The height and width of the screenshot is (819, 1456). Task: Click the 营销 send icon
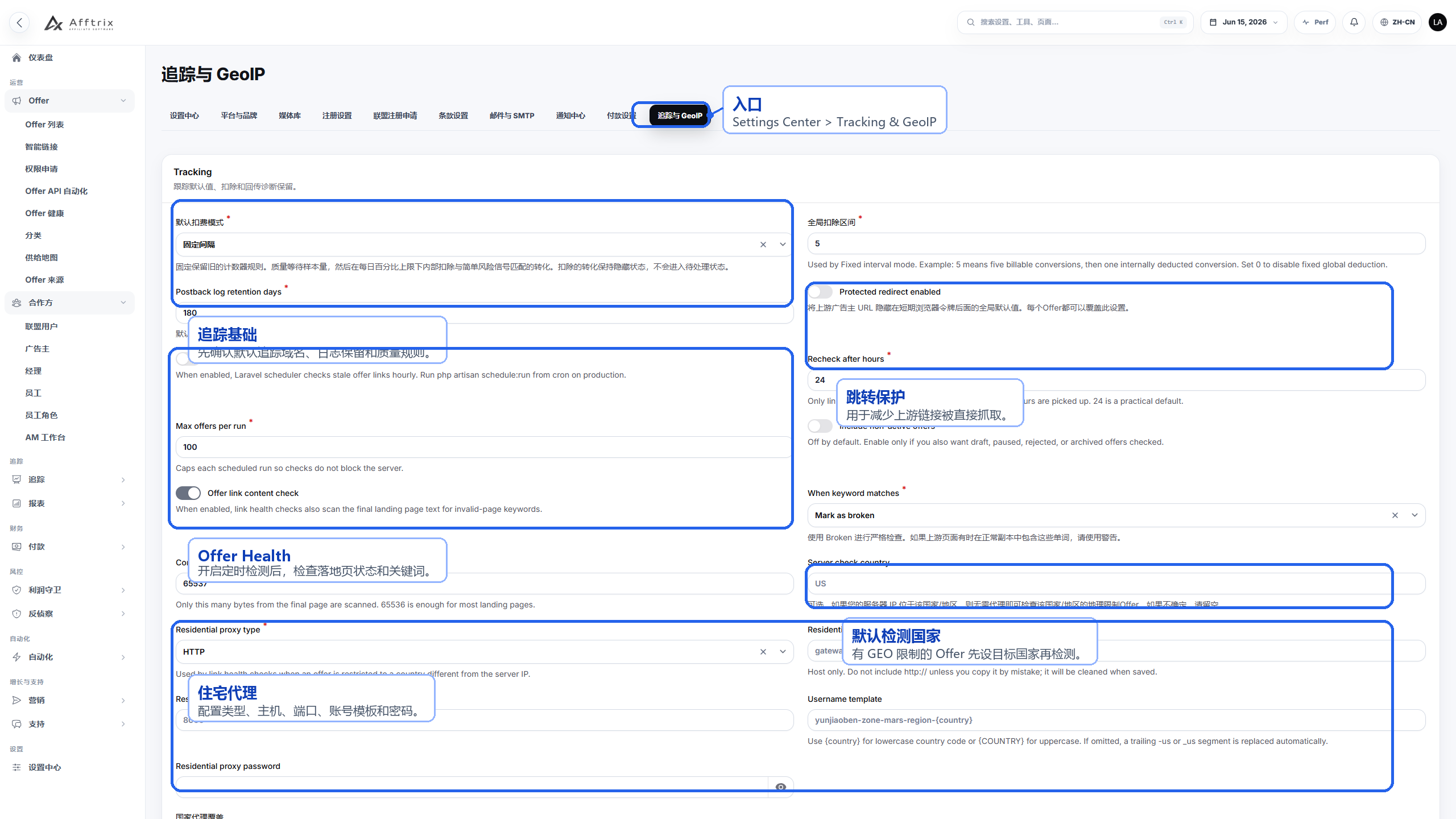(x=16, y=700)
